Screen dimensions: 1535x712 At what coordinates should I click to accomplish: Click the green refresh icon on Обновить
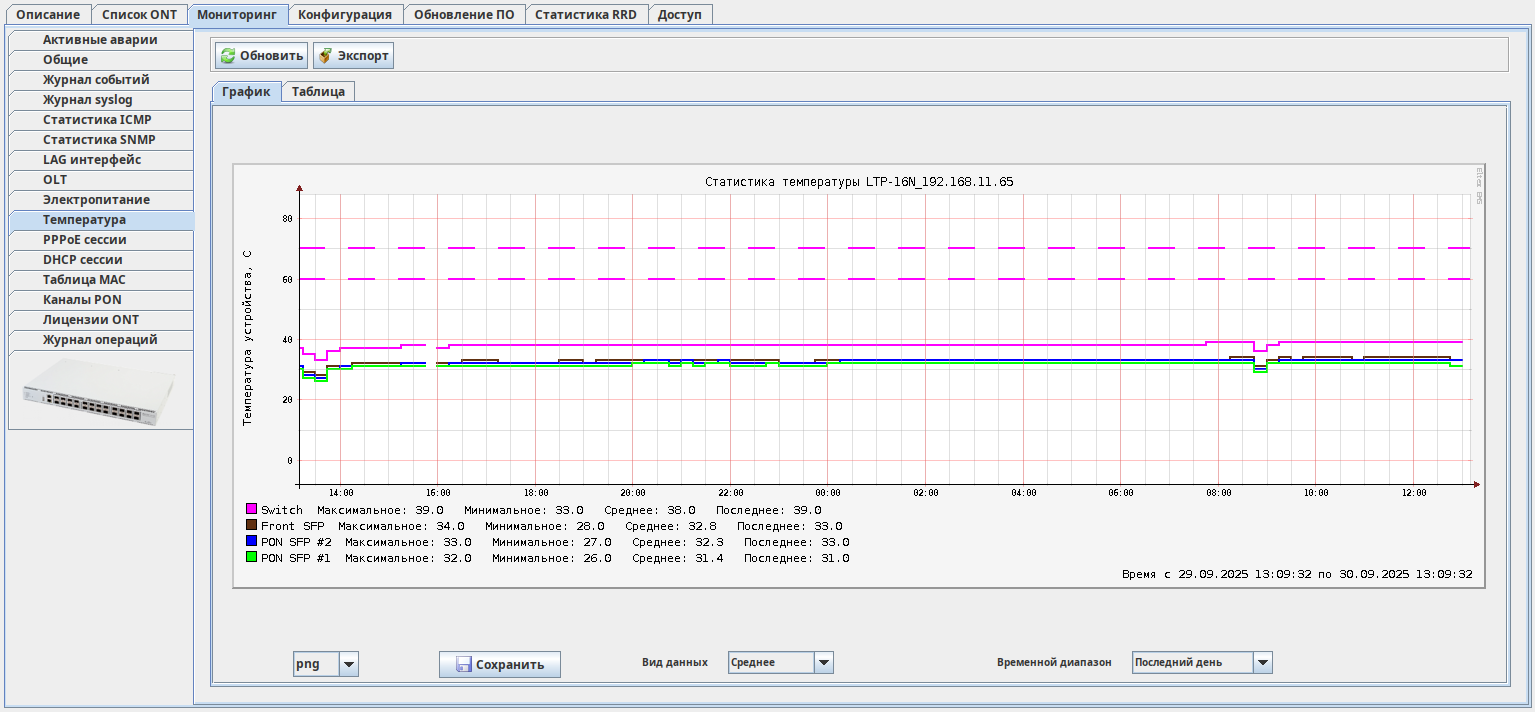pos(228,56)
